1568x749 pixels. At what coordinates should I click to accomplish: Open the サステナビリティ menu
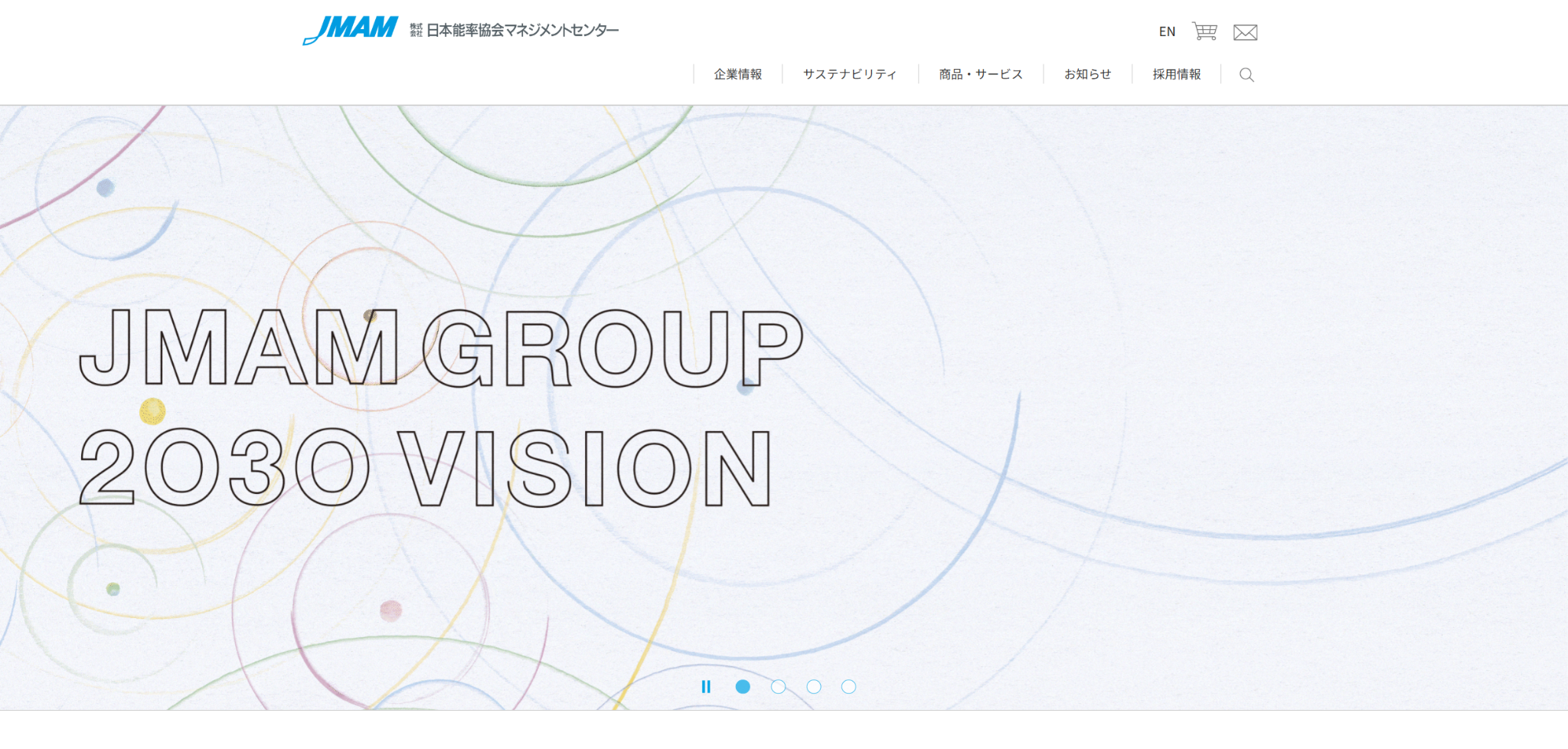[850, 74]
